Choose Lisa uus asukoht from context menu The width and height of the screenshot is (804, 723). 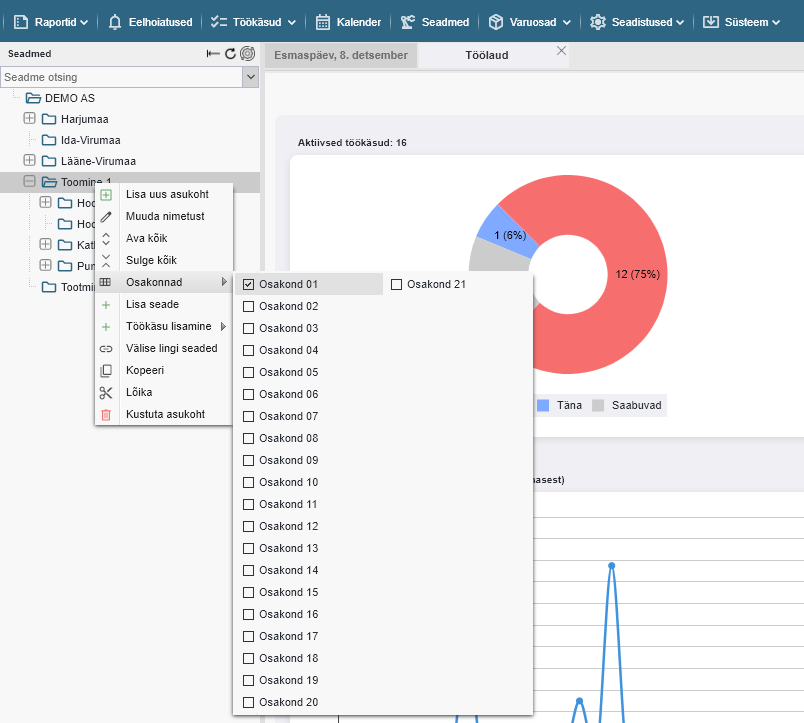point(167,194)
